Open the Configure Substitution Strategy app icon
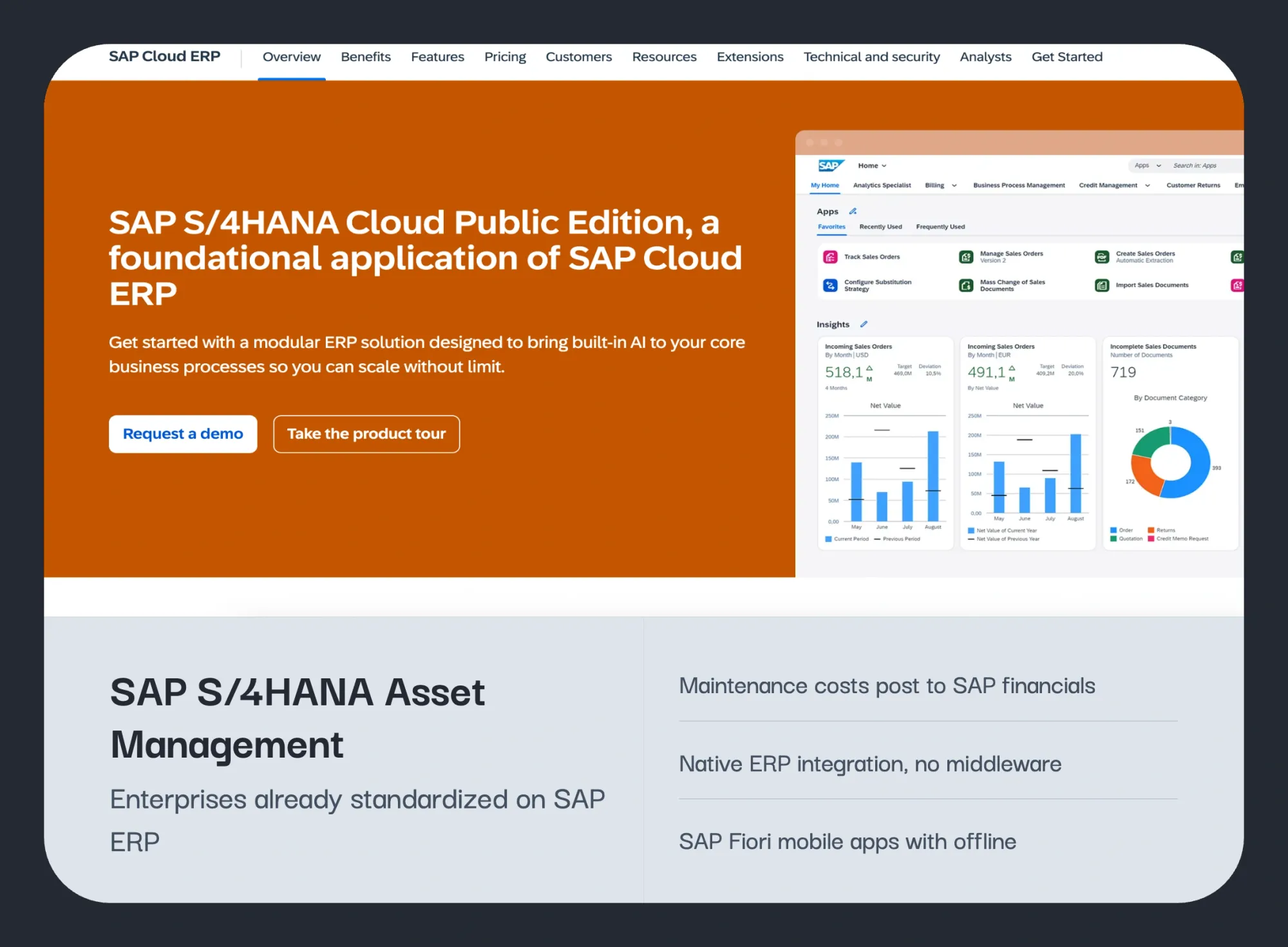This screenshot has height=947, width=1288. tap(830, 285)
